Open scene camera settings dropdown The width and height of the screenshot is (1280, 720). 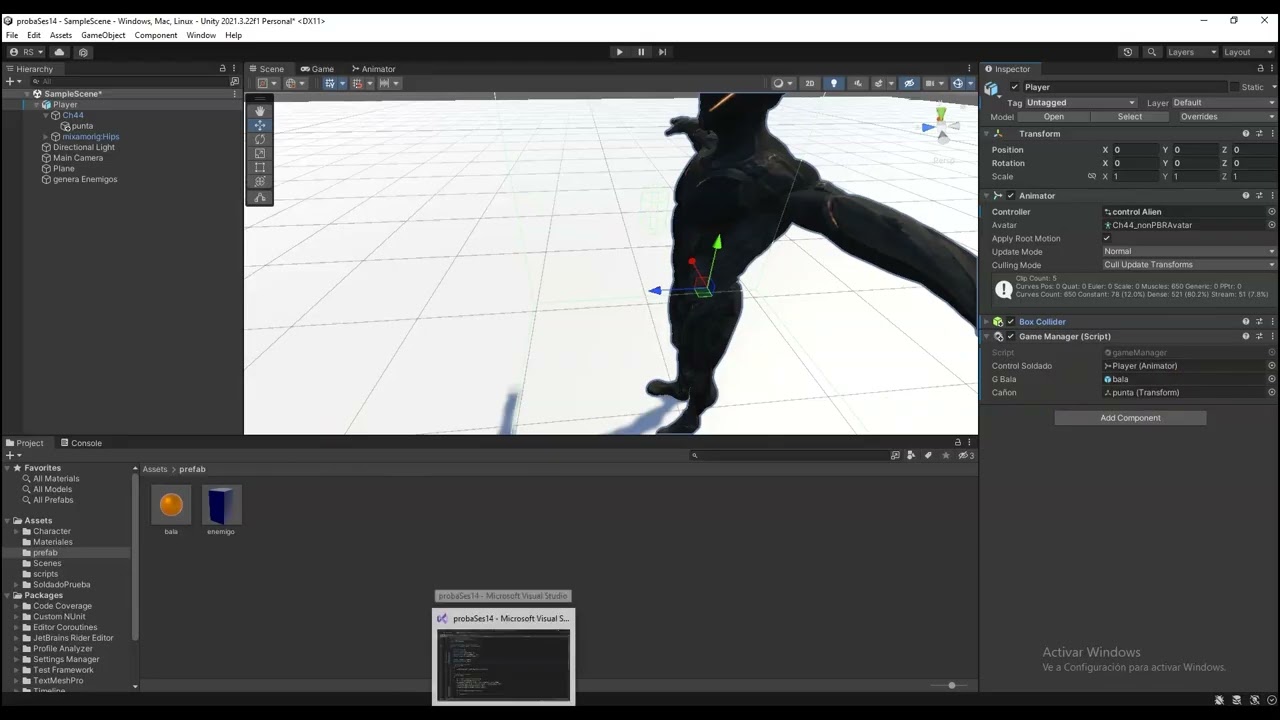934,83
